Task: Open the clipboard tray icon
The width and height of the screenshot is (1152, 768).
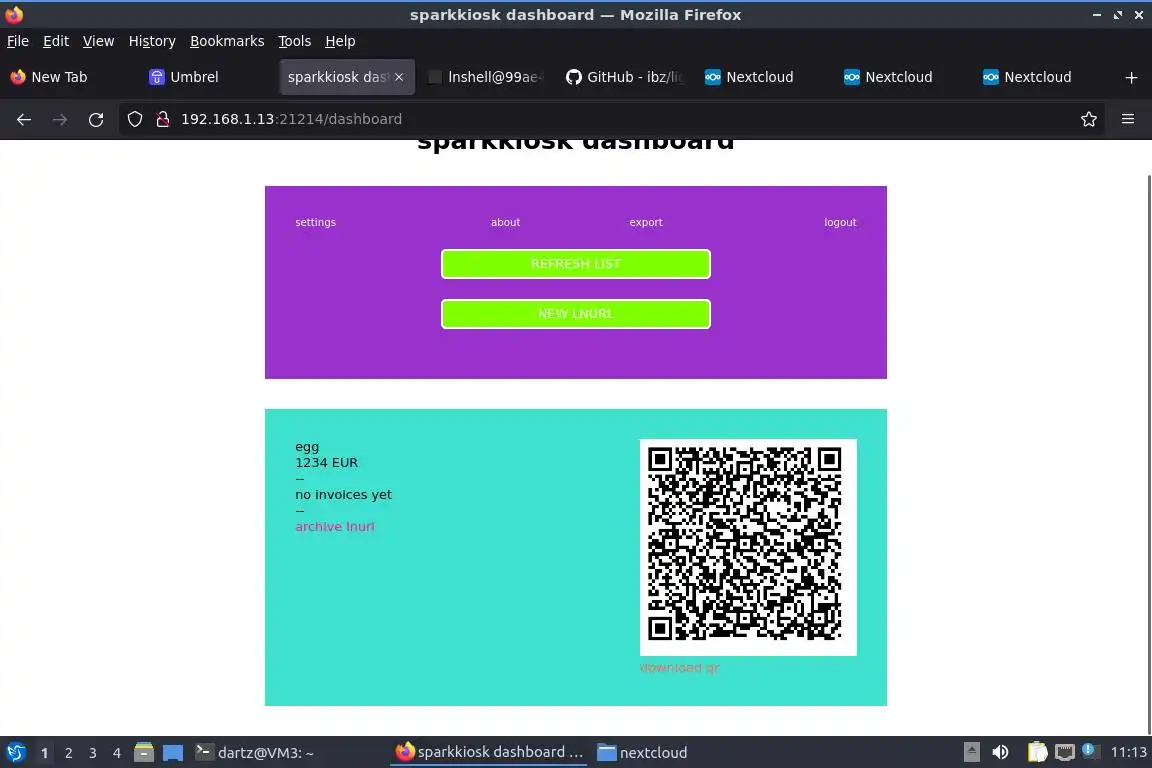Action: point(1037,752)
